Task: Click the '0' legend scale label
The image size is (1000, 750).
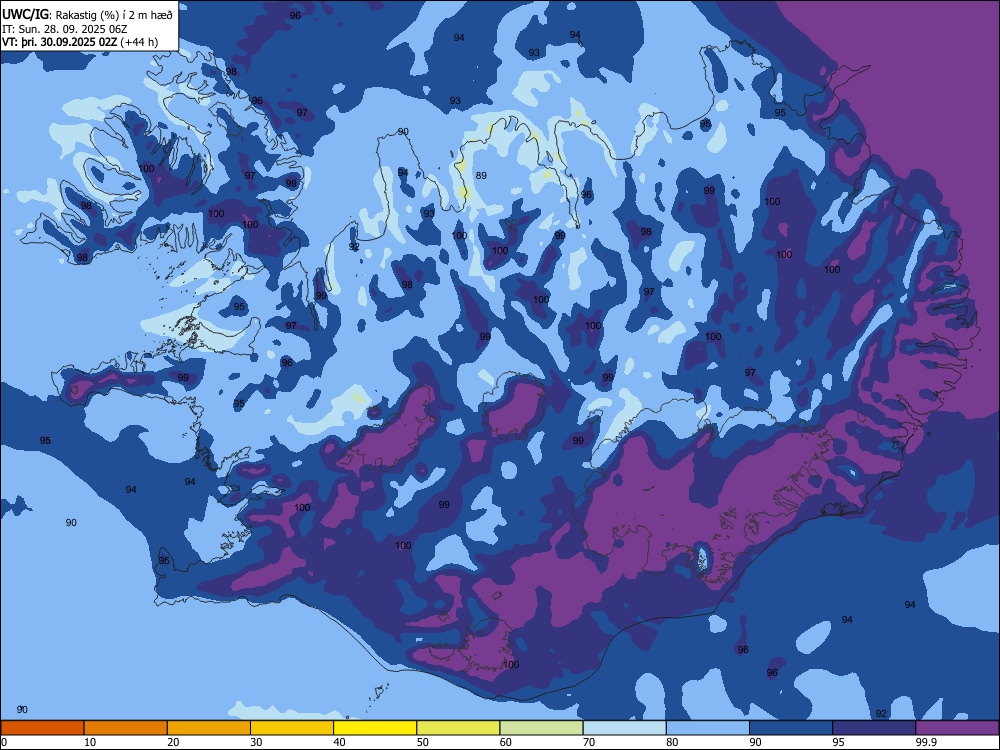Action: 4,742
